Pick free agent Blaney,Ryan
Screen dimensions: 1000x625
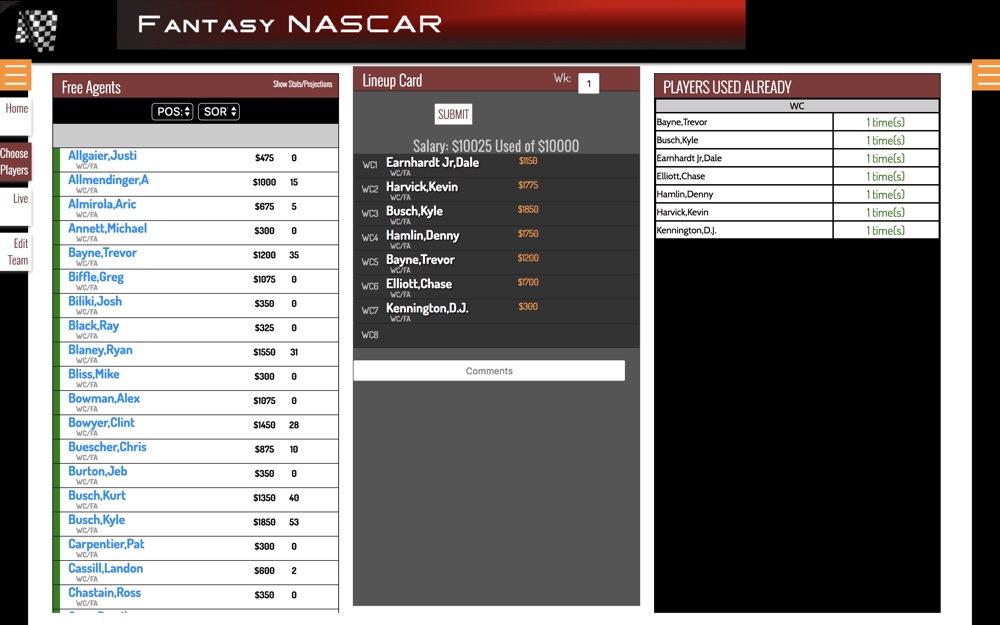[100, 349]
